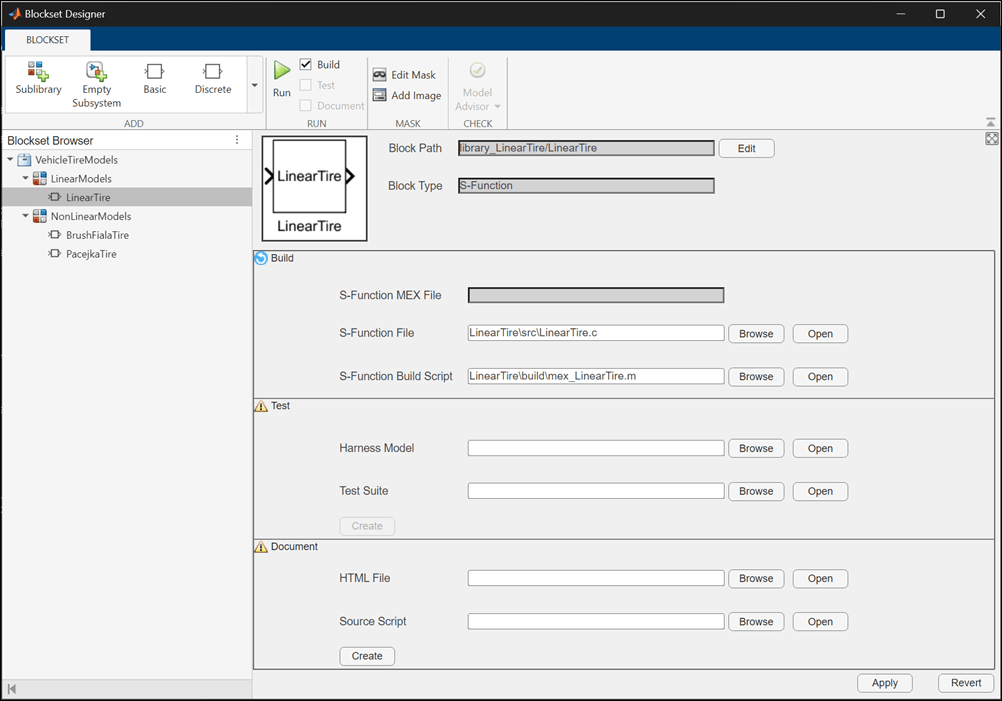Viewport: 1002px width, 701px height.
Task: Enable the Document checkbox
Action: pos(306,105)
